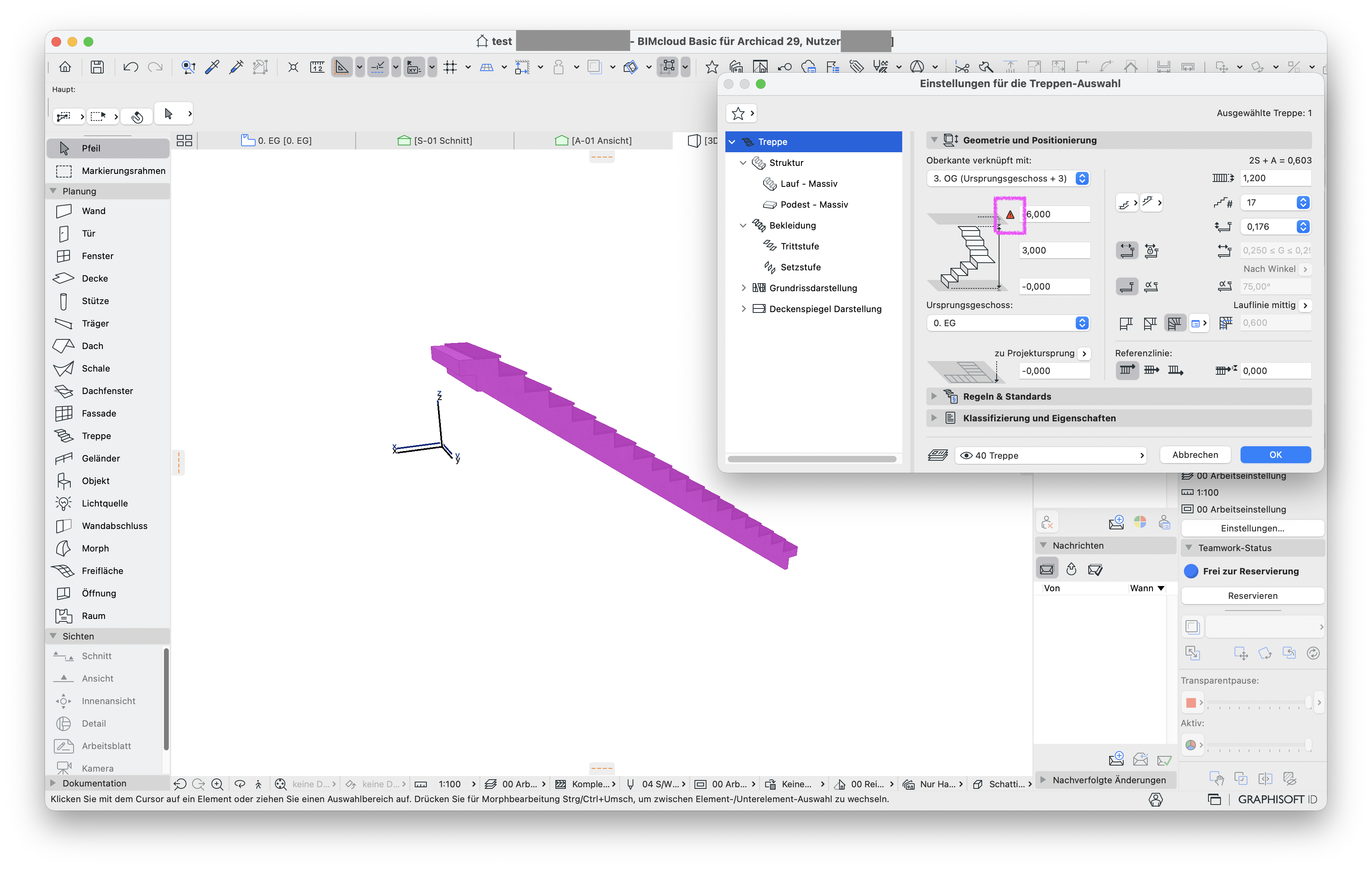Open the Favorites star in dialog
This screenshot has height=870, width=1372.
pos(741,114)
